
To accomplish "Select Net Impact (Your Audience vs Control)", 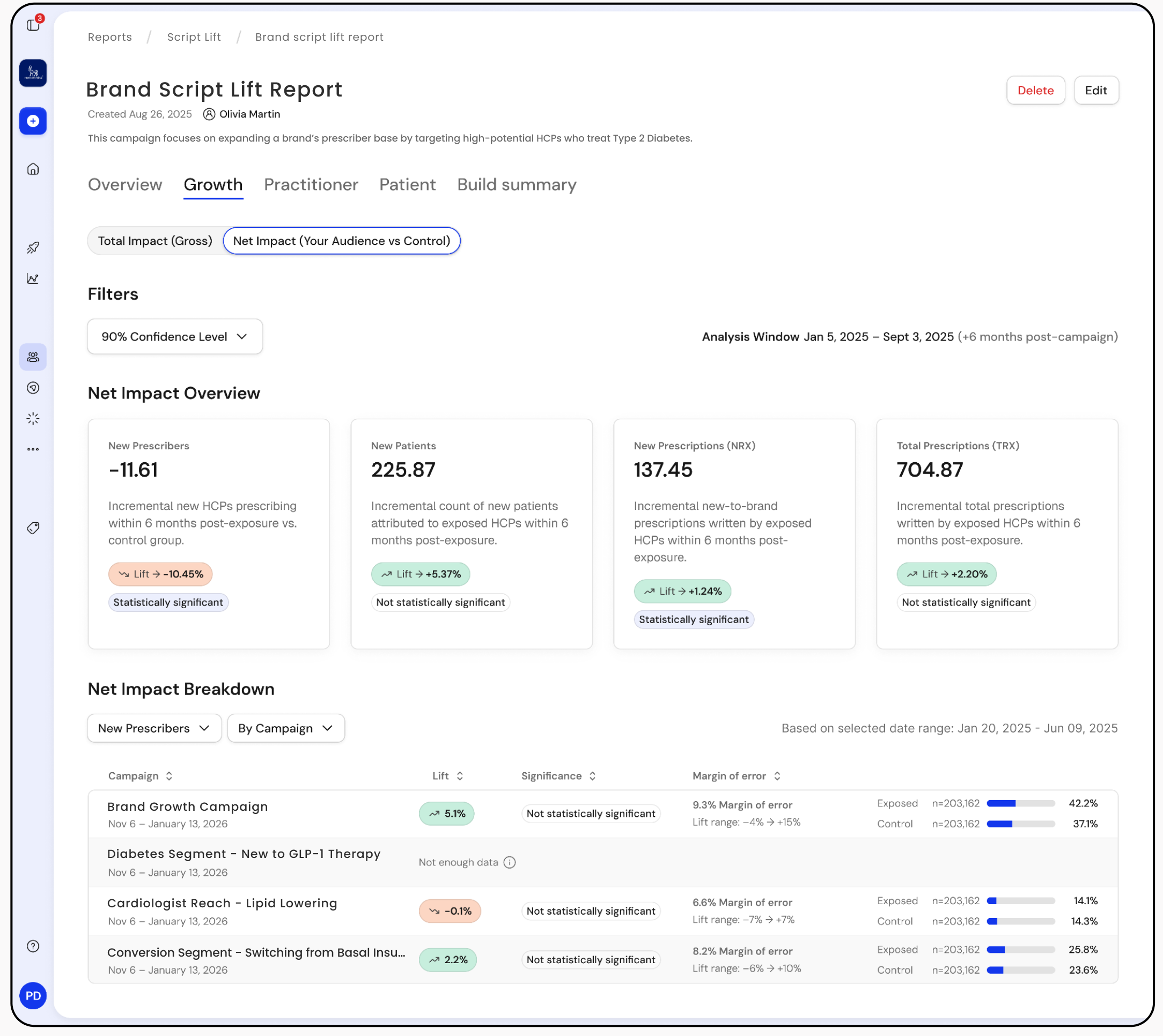I will [x=341, y=241].
